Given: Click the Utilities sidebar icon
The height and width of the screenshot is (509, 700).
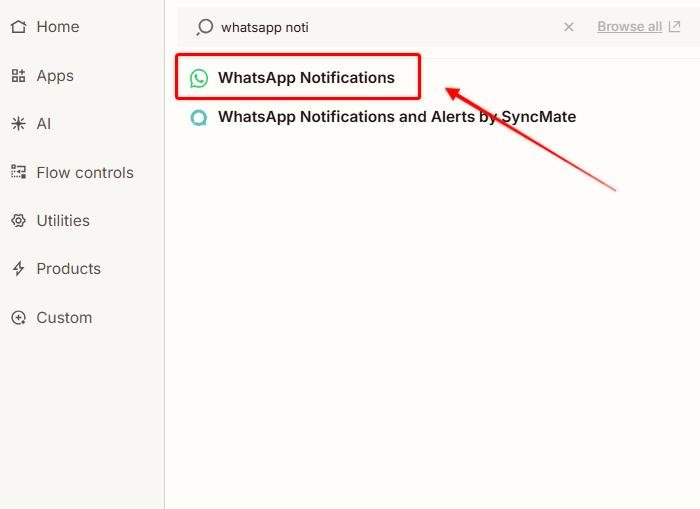Looking at the screenshot, I should pyautogui.click(x=18, y=221).
